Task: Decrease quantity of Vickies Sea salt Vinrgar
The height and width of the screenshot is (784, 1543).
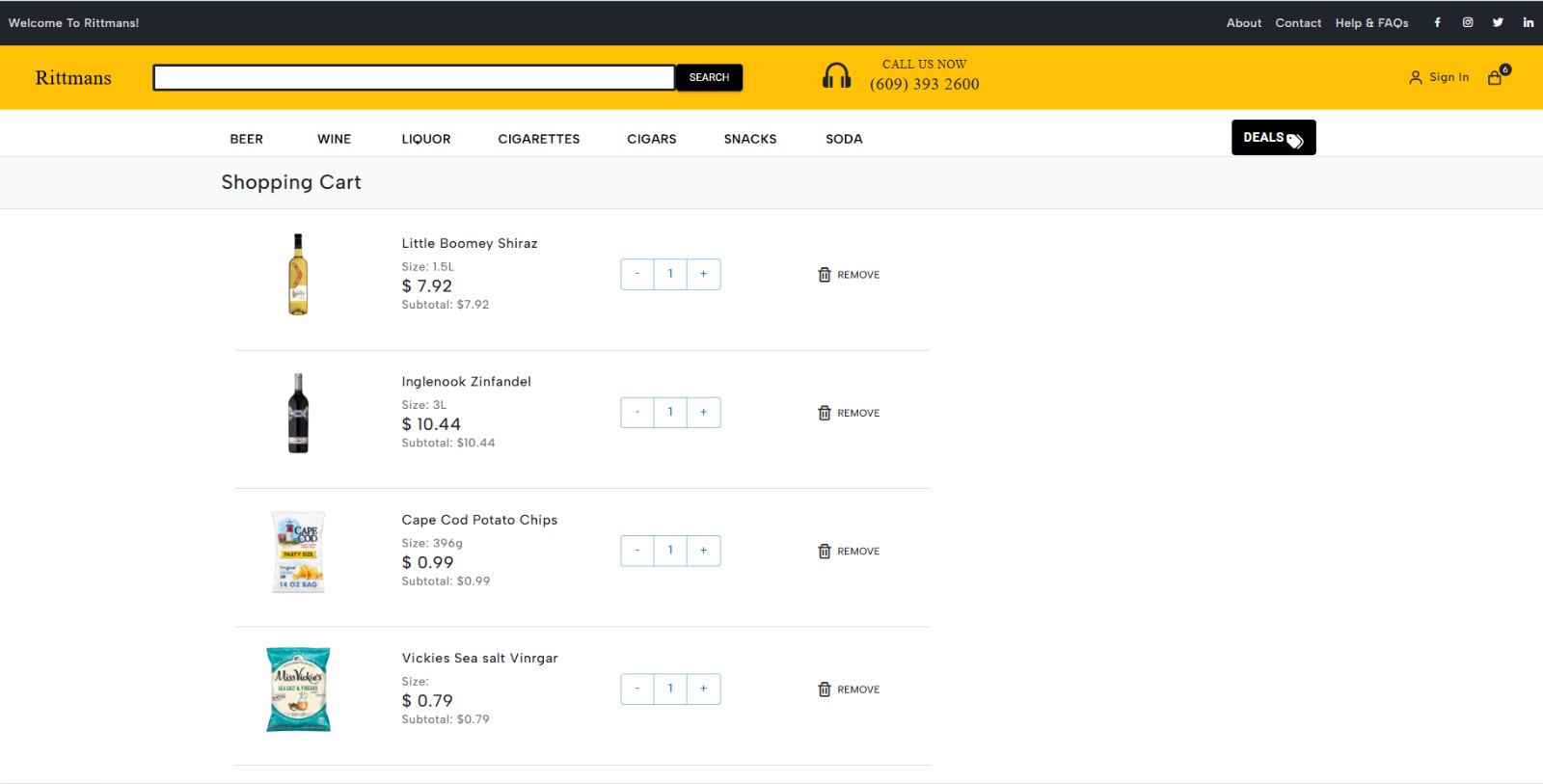Action: [x=637, y=689]
